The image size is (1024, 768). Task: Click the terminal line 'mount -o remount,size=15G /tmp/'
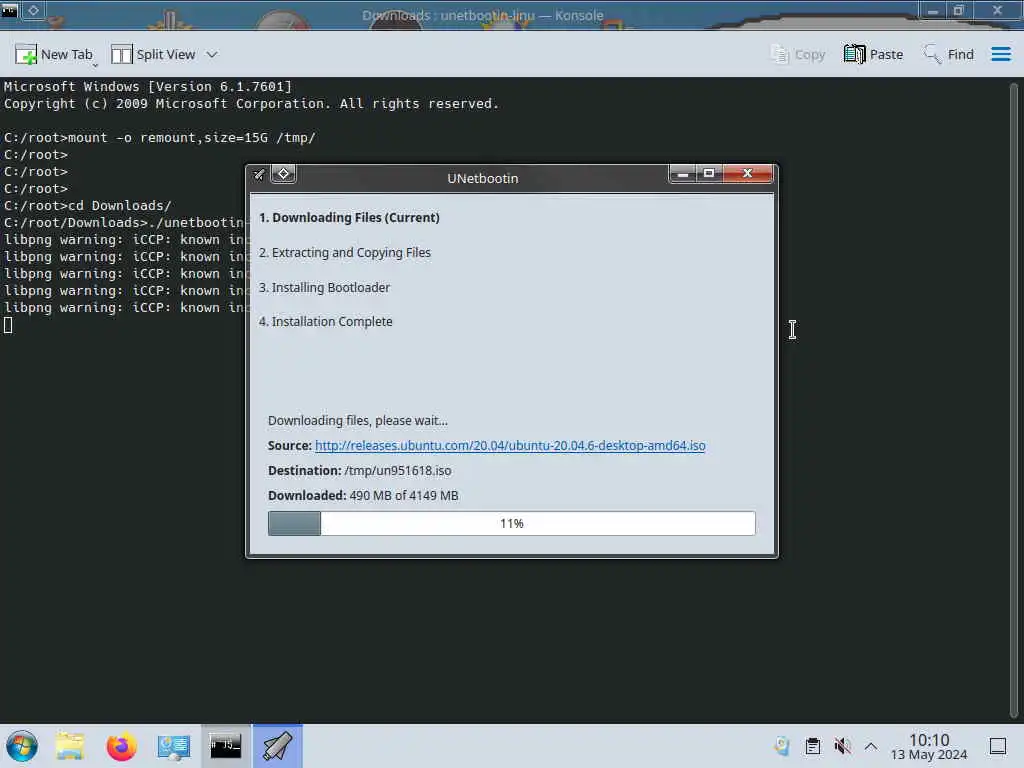pos(192,138)
